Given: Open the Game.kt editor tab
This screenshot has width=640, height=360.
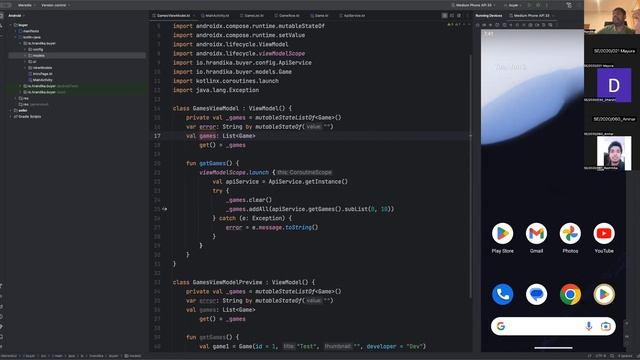Looking at the screenshot, I should pos(320,16).
